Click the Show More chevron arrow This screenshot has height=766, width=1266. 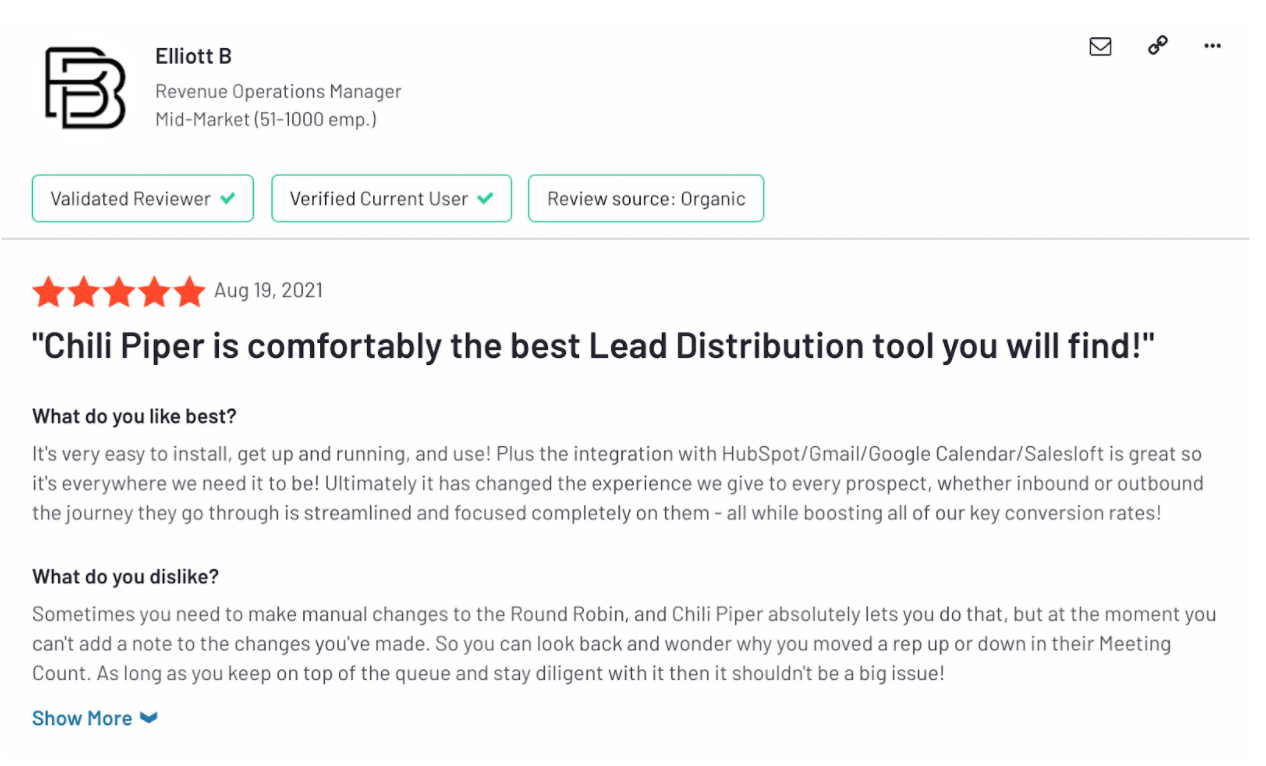coord(149,718)
